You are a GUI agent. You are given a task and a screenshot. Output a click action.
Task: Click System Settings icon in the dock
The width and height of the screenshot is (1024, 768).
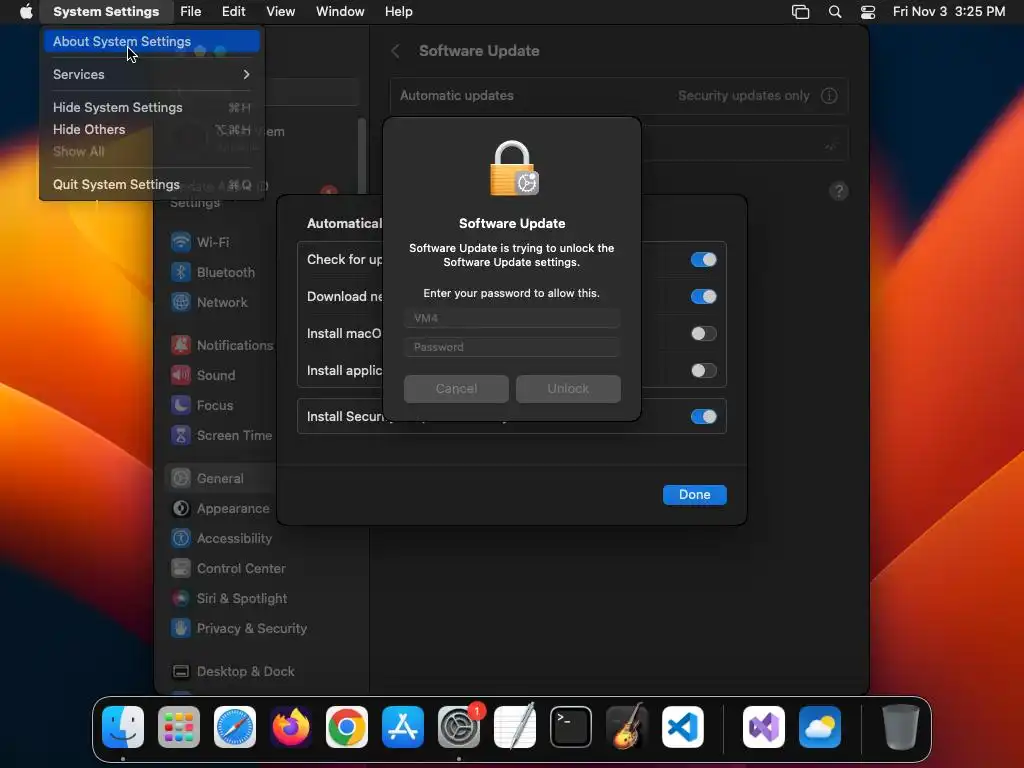tap(459, 727)
